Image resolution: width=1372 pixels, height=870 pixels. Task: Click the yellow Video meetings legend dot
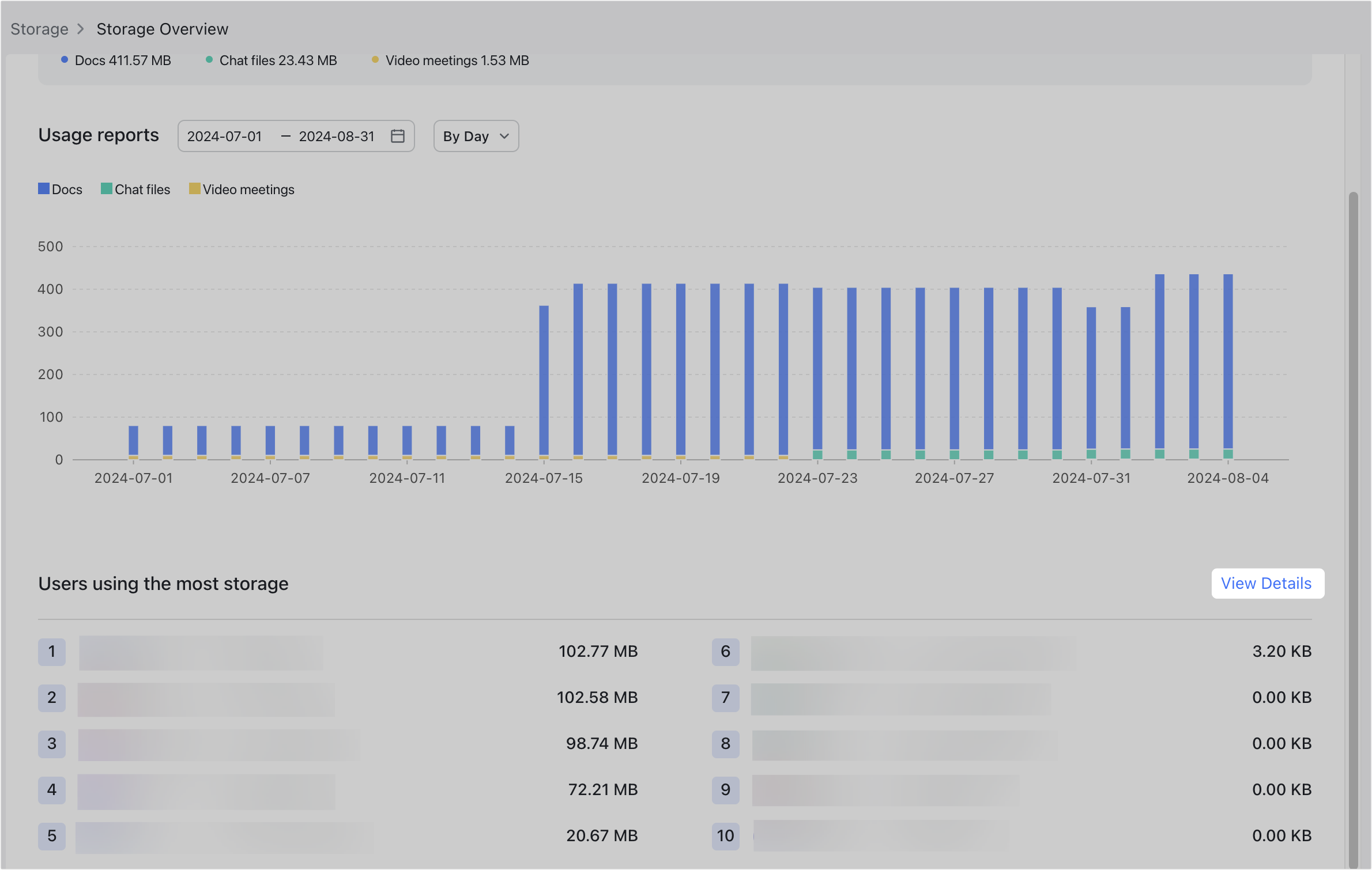point(375,60)
